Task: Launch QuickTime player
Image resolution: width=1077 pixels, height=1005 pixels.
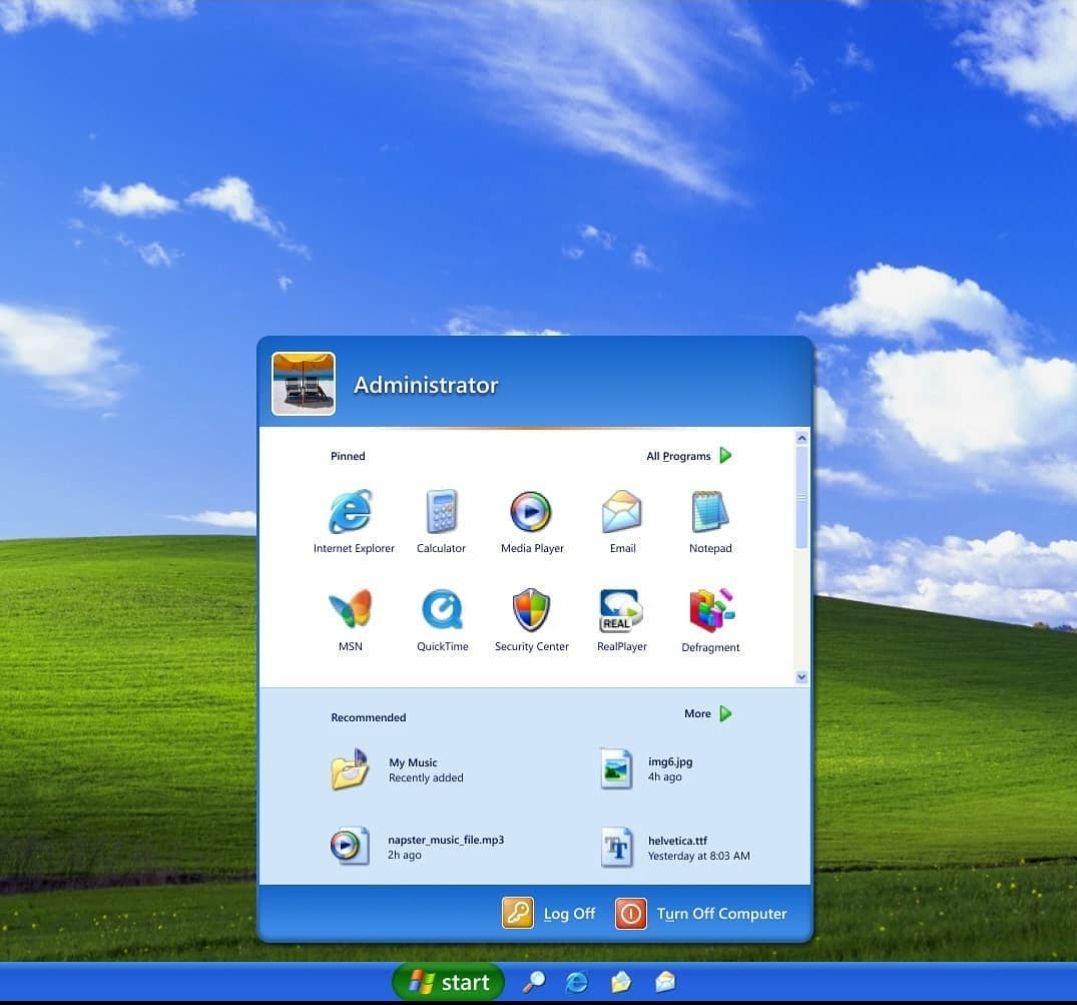Action: (442, 610)
